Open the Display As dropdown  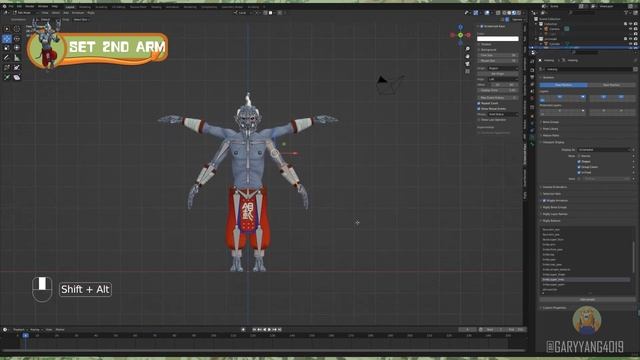click(604, 150)
